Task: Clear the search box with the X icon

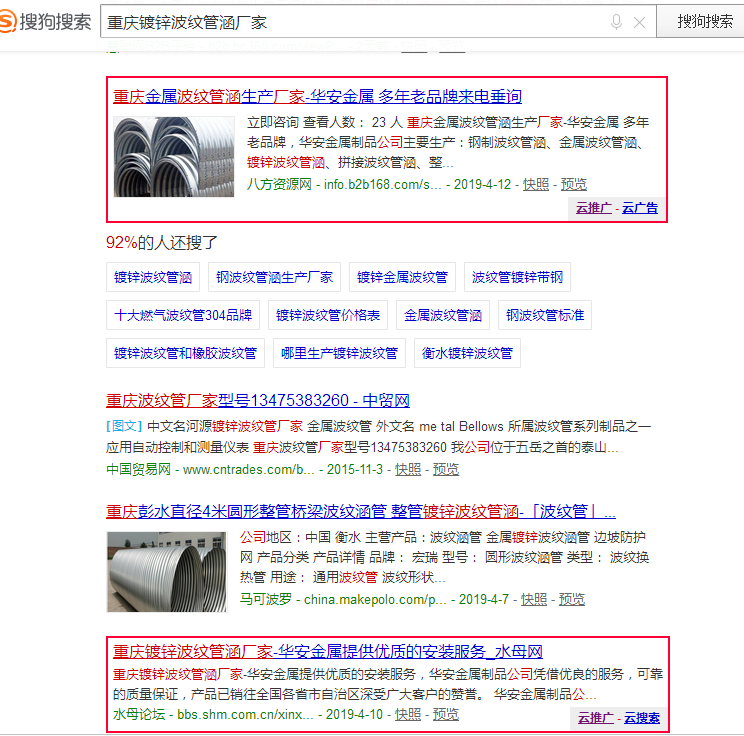Action: point(639,22)
